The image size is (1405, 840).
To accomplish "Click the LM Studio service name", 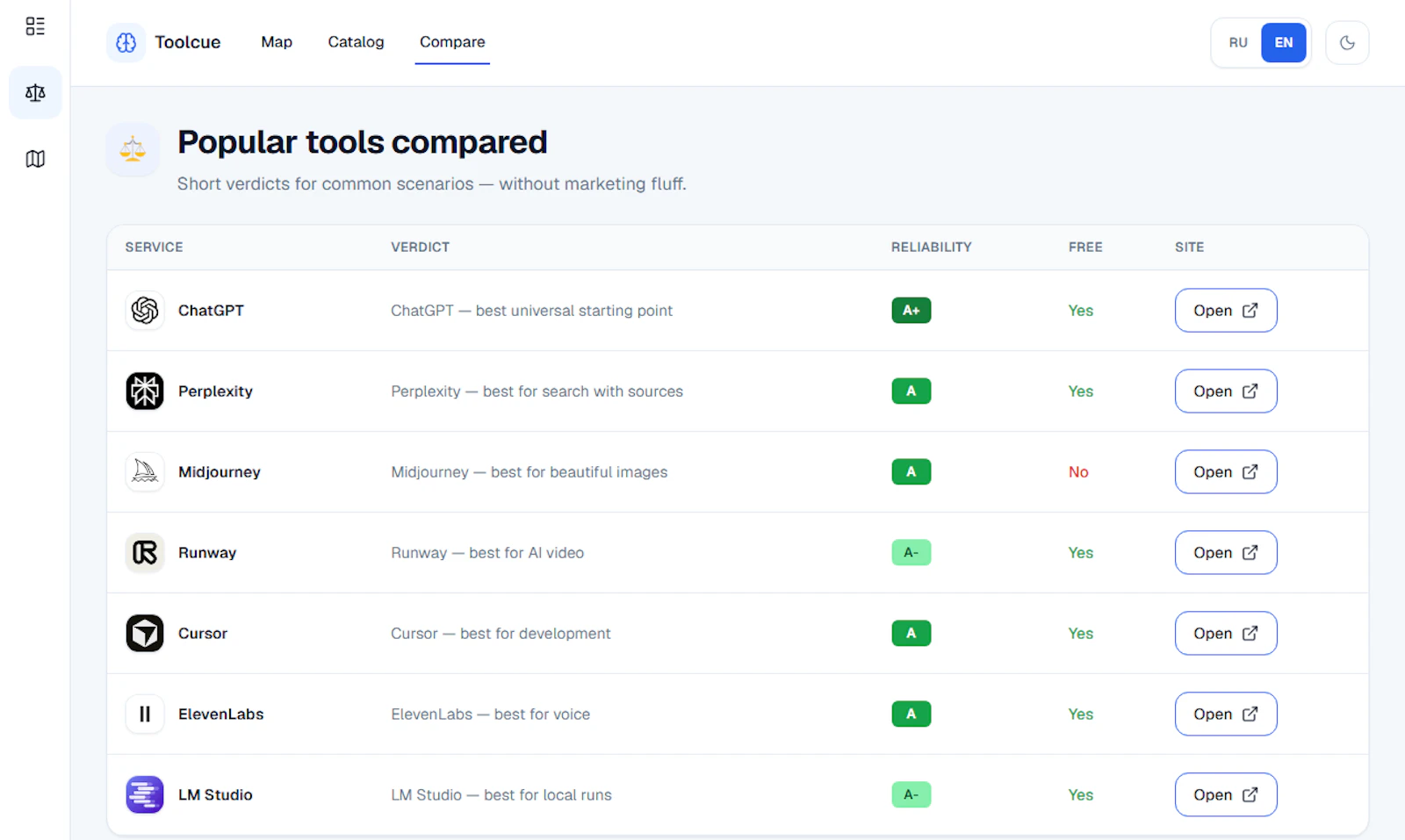I will [x=215, y=794].
